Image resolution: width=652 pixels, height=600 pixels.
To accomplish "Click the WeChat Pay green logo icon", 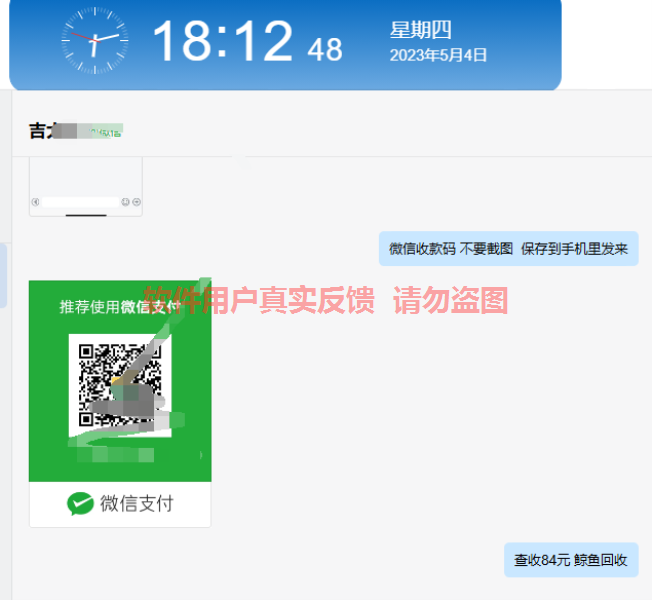I will point(80,504).
